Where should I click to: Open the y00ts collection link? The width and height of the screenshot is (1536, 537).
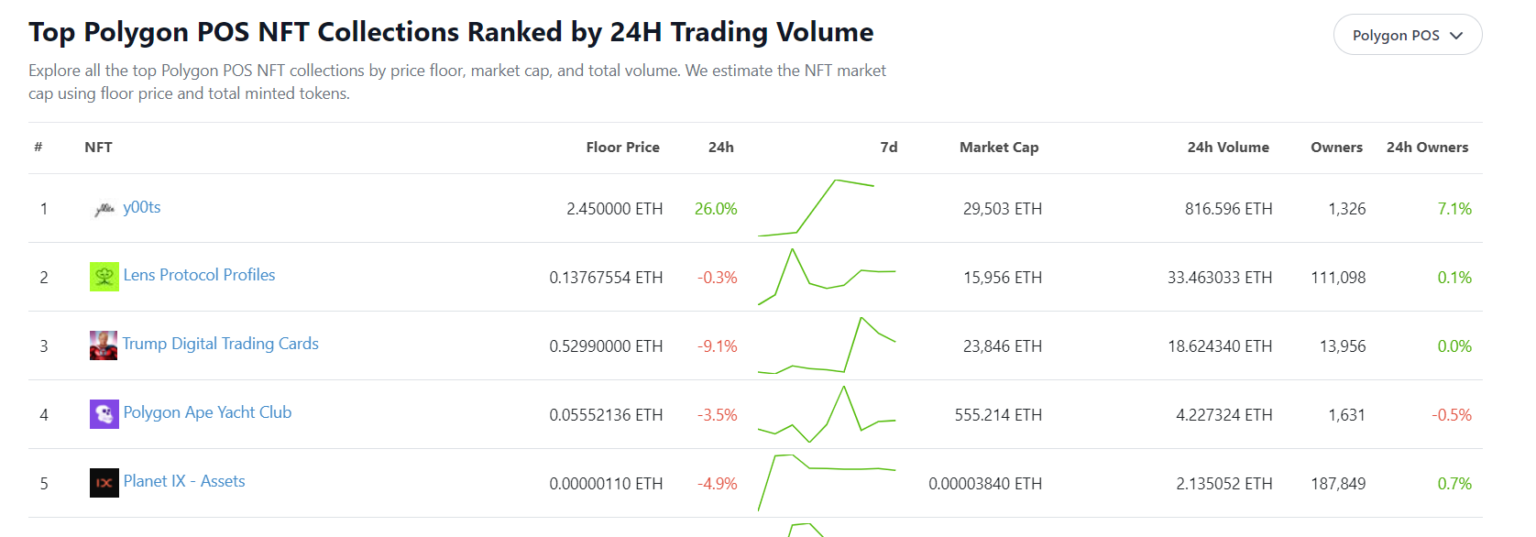pos(141,207)
